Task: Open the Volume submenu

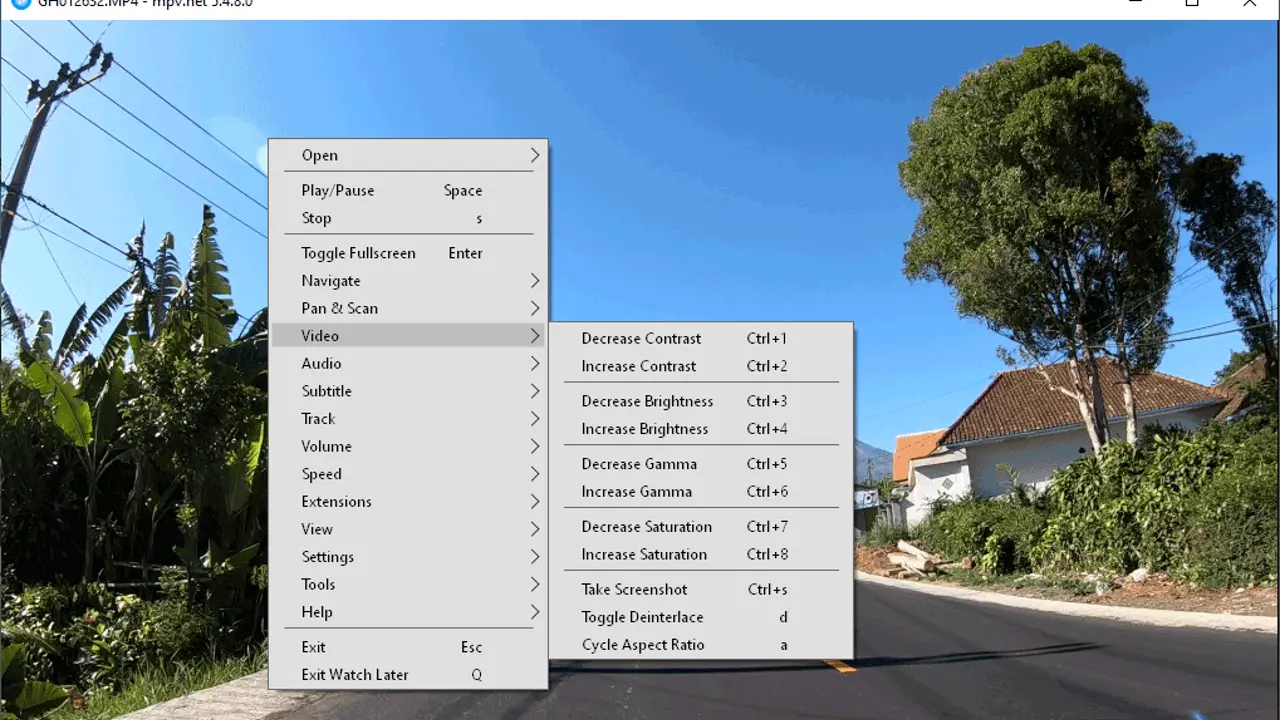Action: (x=326, y=446)
